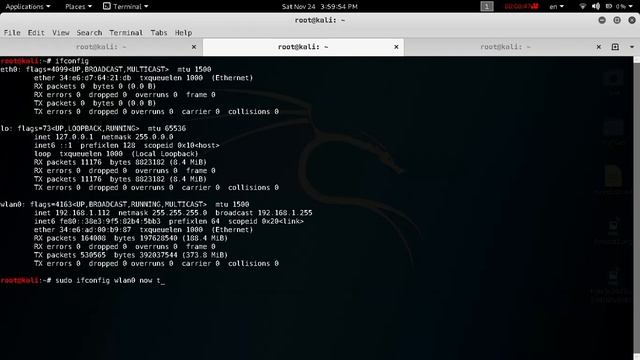Viewport: 640px width, 360px height.
Task: Click the lo flags LOOPBACK line
Action: coord(93,129)
